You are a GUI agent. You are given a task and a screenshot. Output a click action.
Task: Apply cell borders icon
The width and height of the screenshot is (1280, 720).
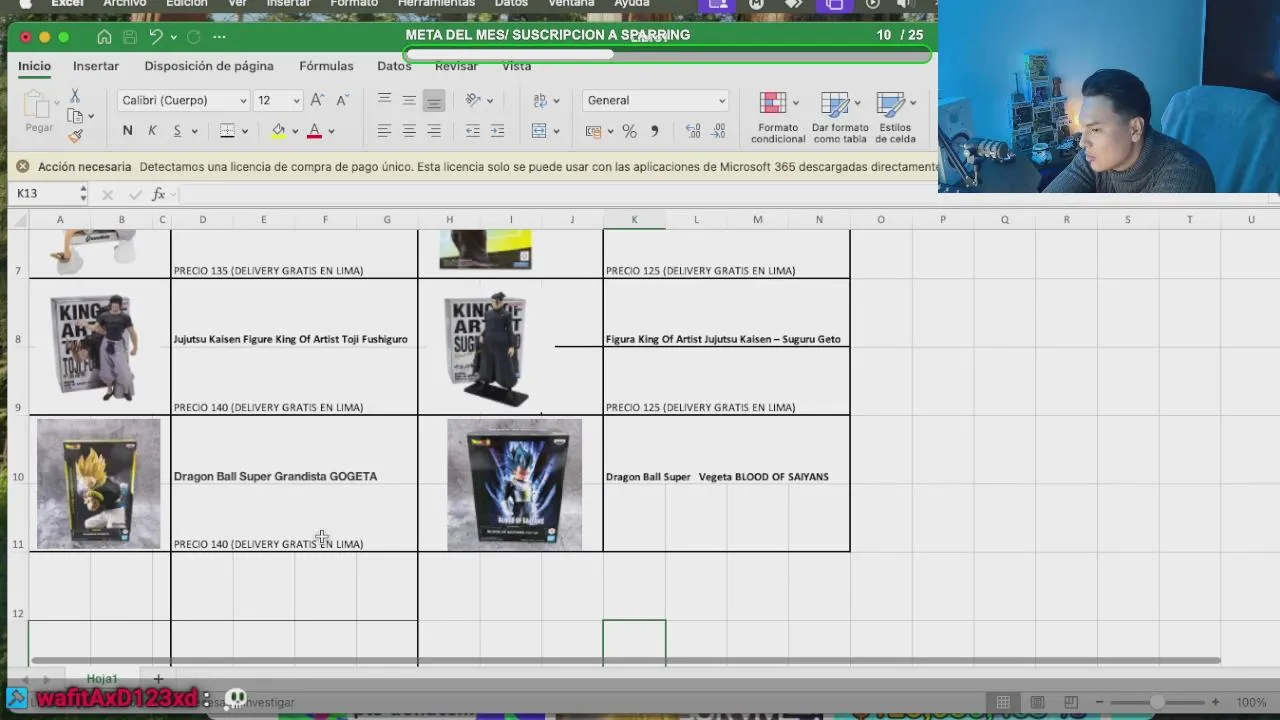click(x=227, y=131)
